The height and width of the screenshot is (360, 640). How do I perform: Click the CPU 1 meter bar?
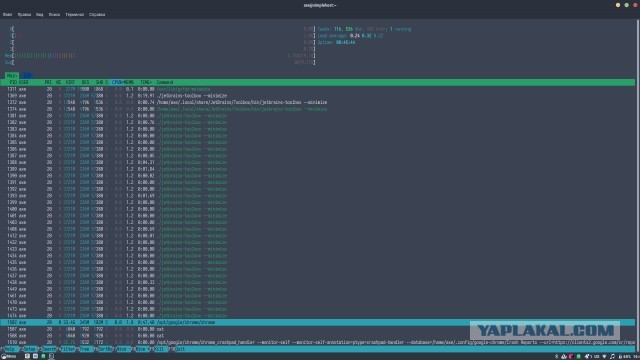click(162, 36)
